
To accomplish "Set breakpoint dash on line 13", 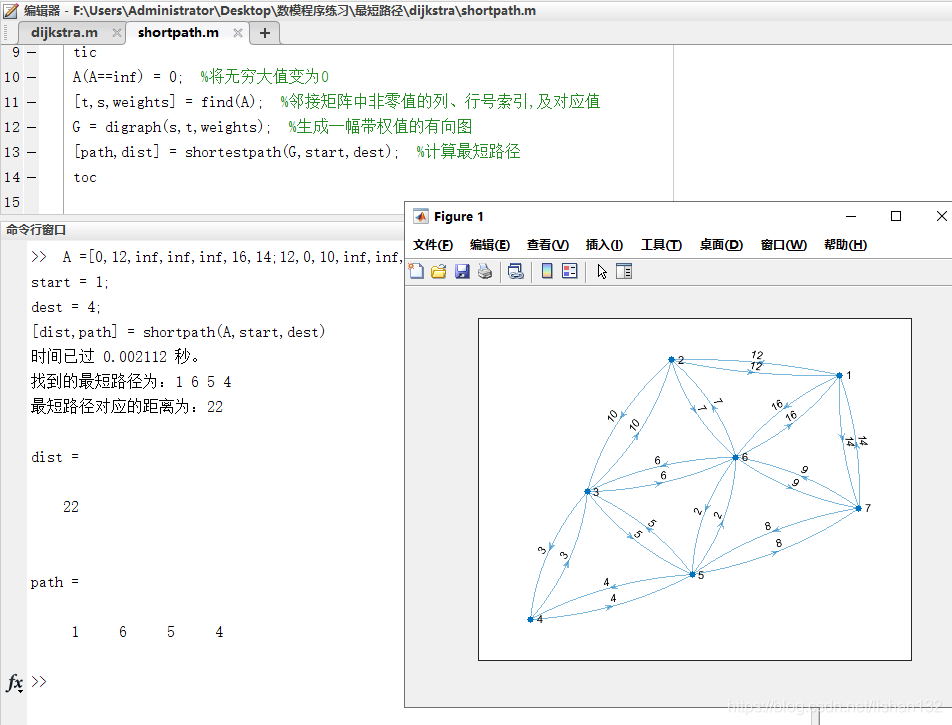I will [x=32, y=152].
